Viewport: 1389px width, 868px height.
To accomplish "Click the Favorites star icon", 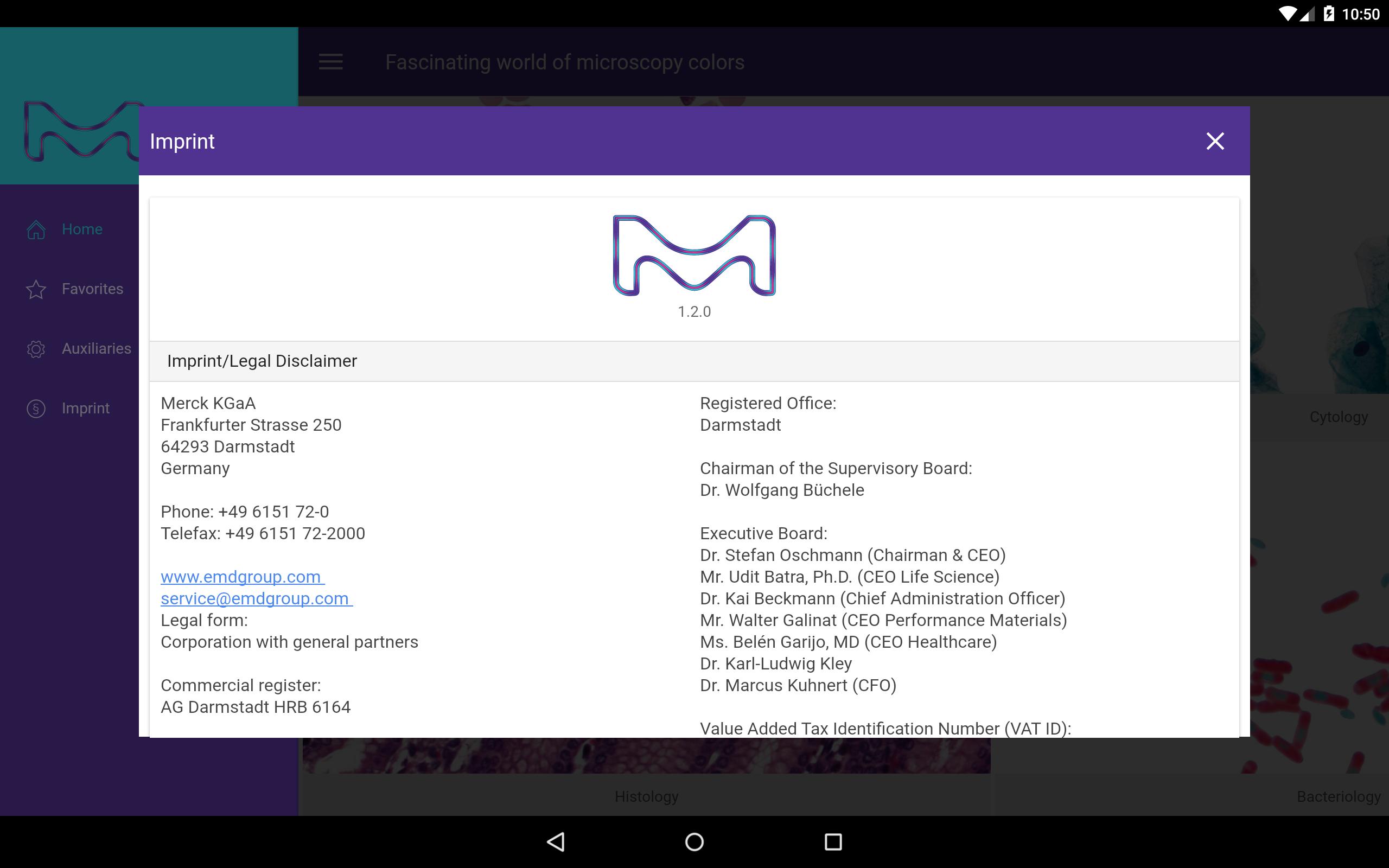I will [x=36, y=289].
